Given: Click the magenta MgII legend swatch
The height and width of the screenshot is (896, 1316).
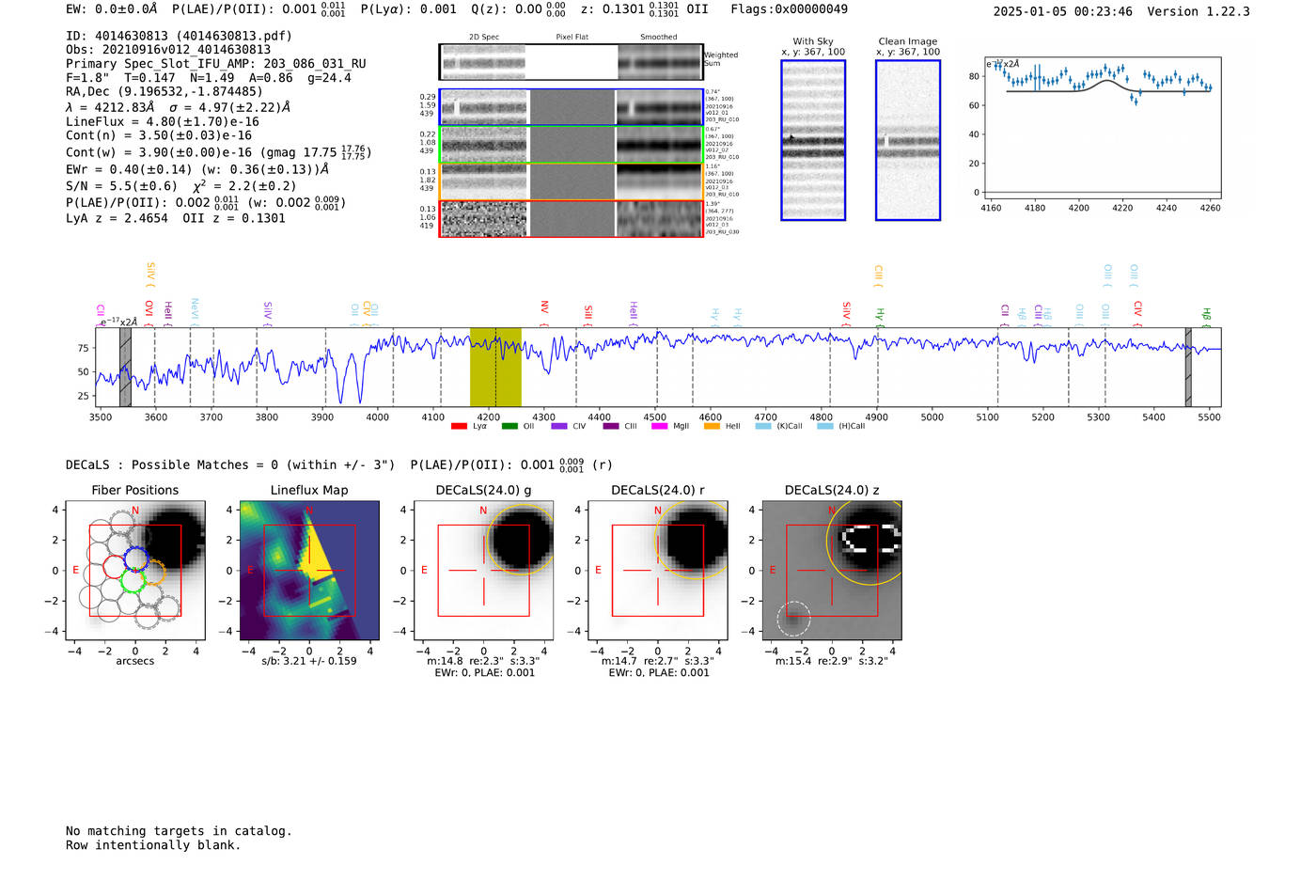Looking at the screenshot, I should [660, 427].
